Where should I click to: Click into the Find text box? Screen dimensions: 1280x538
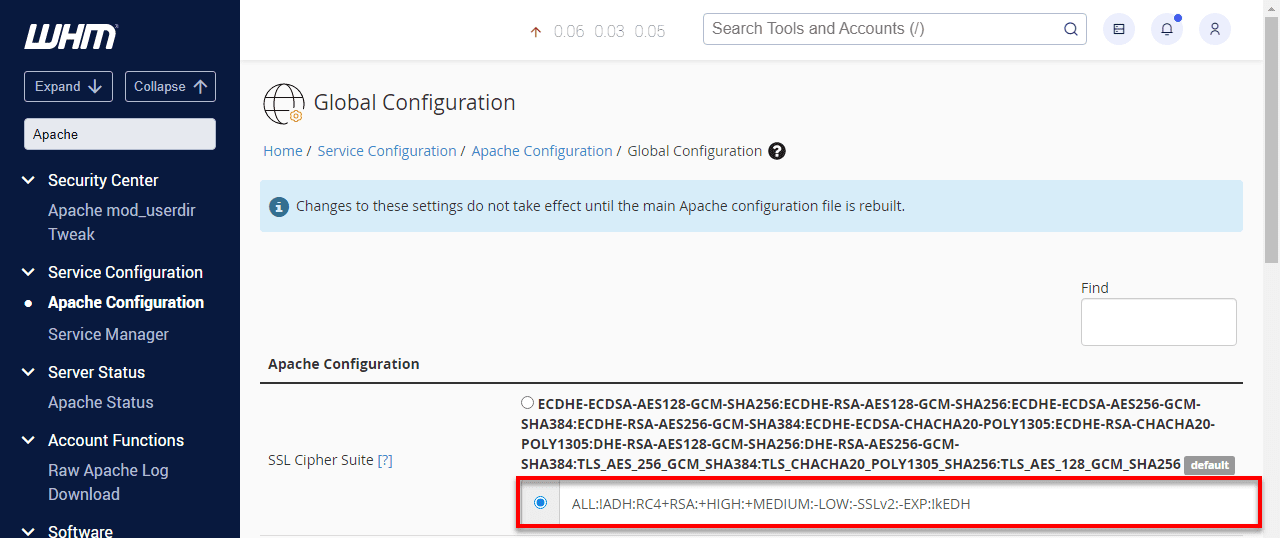coord(1158,322)
